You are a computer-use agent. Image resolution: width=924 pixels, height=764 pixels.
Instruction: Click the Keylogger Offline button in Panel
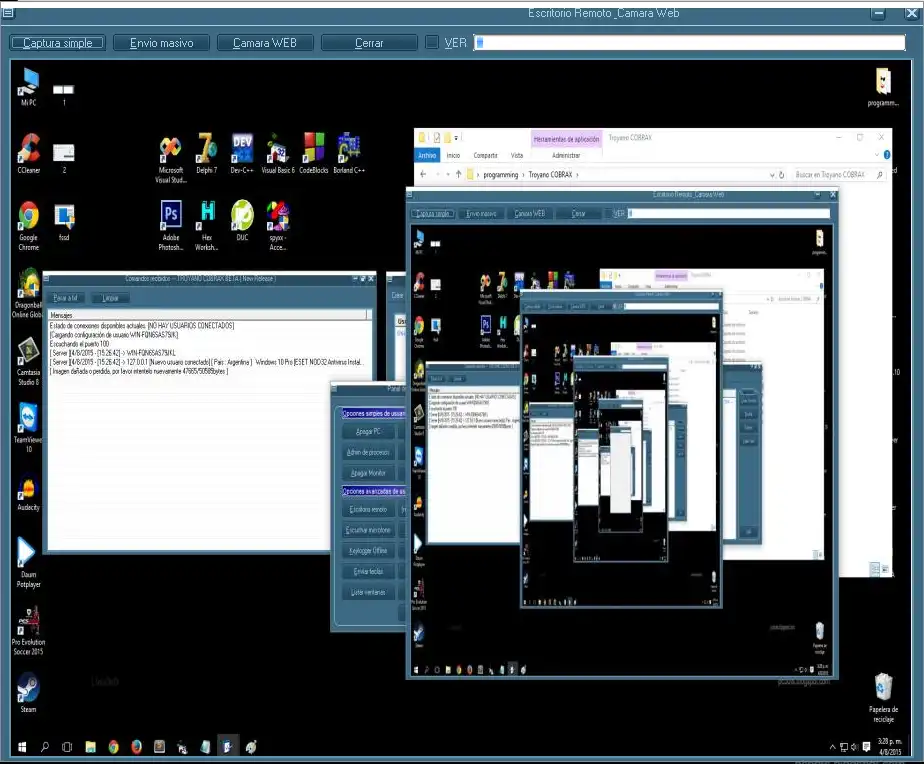pos(368,551)
